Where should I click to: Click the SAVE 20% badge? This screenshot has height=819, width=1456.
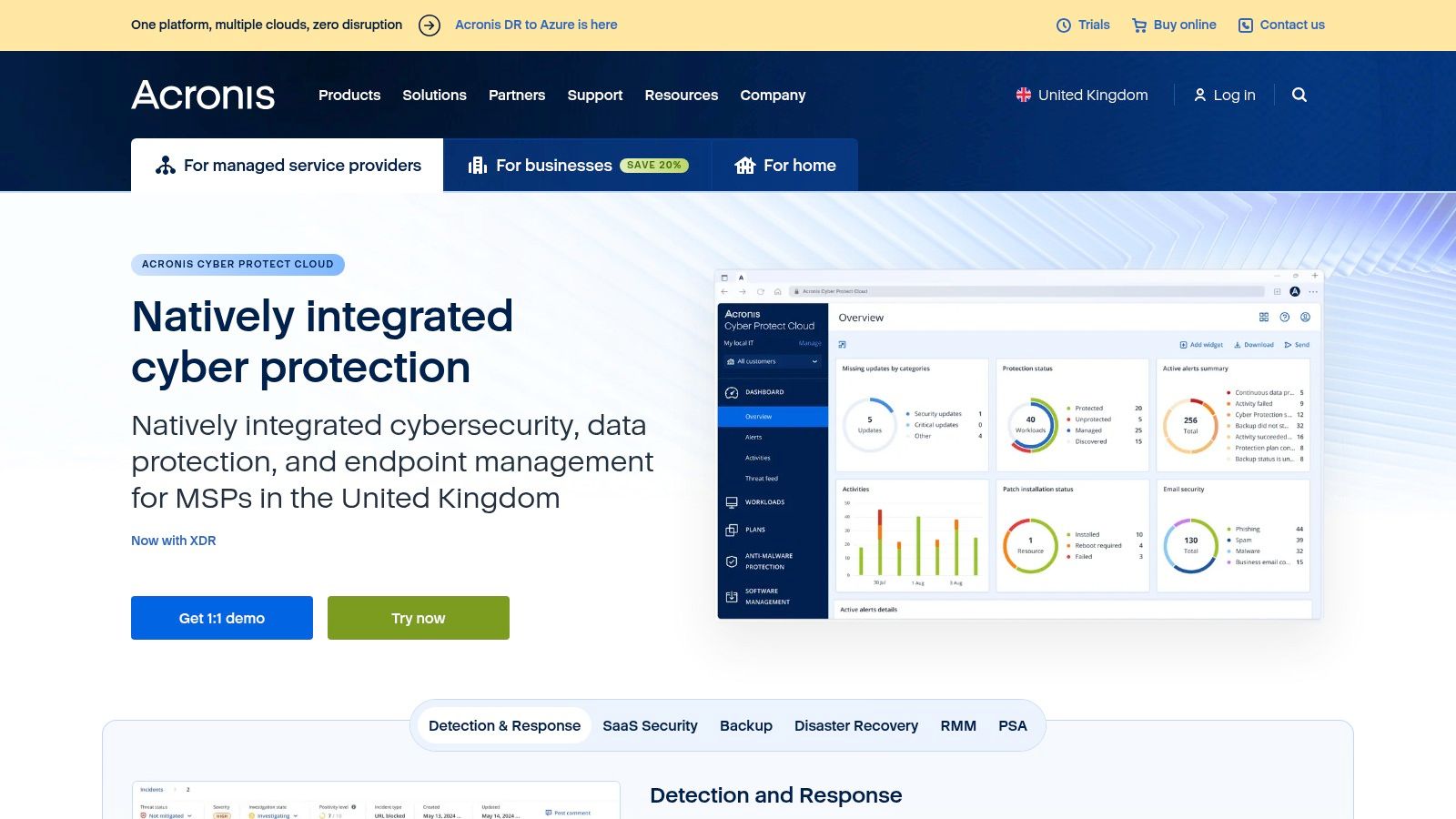click(x=654, y=166)
